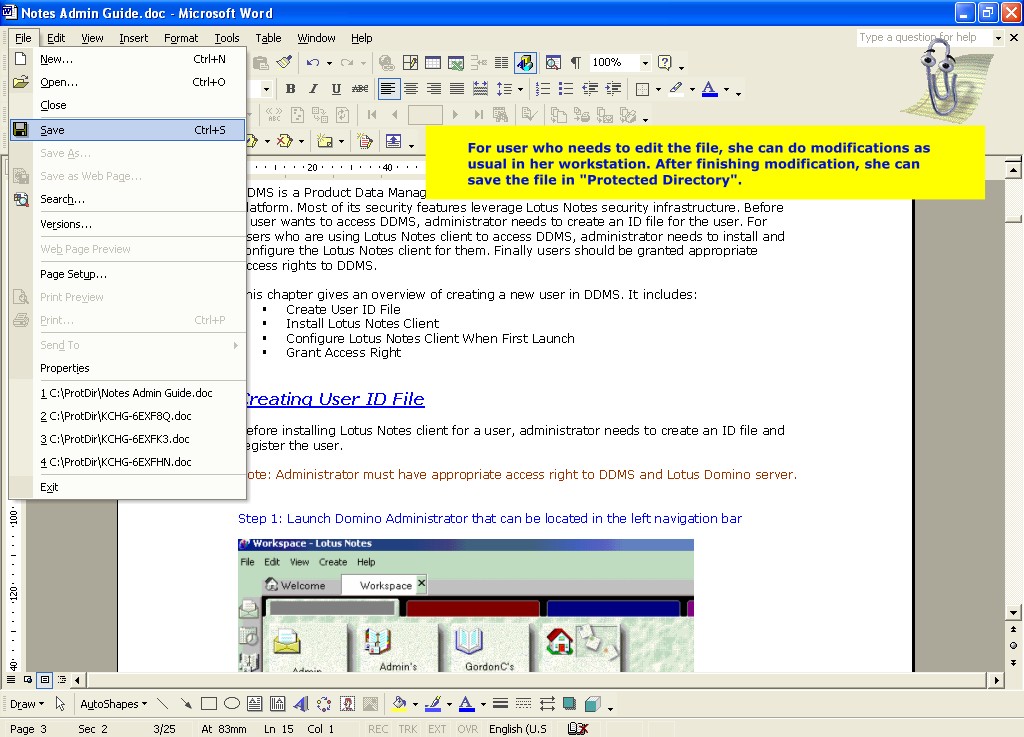Type in the help question box
Viewport: 1024px width, 737px height.
coord(923,38)
